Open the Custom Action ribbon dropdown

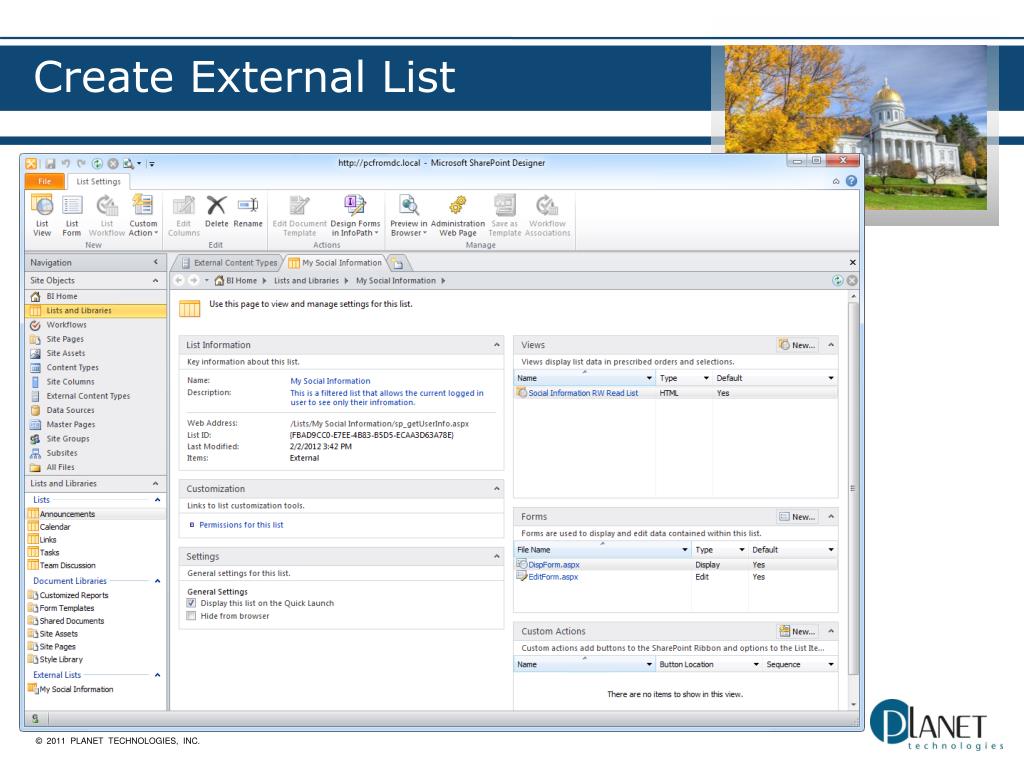click(x=143, y=215)
